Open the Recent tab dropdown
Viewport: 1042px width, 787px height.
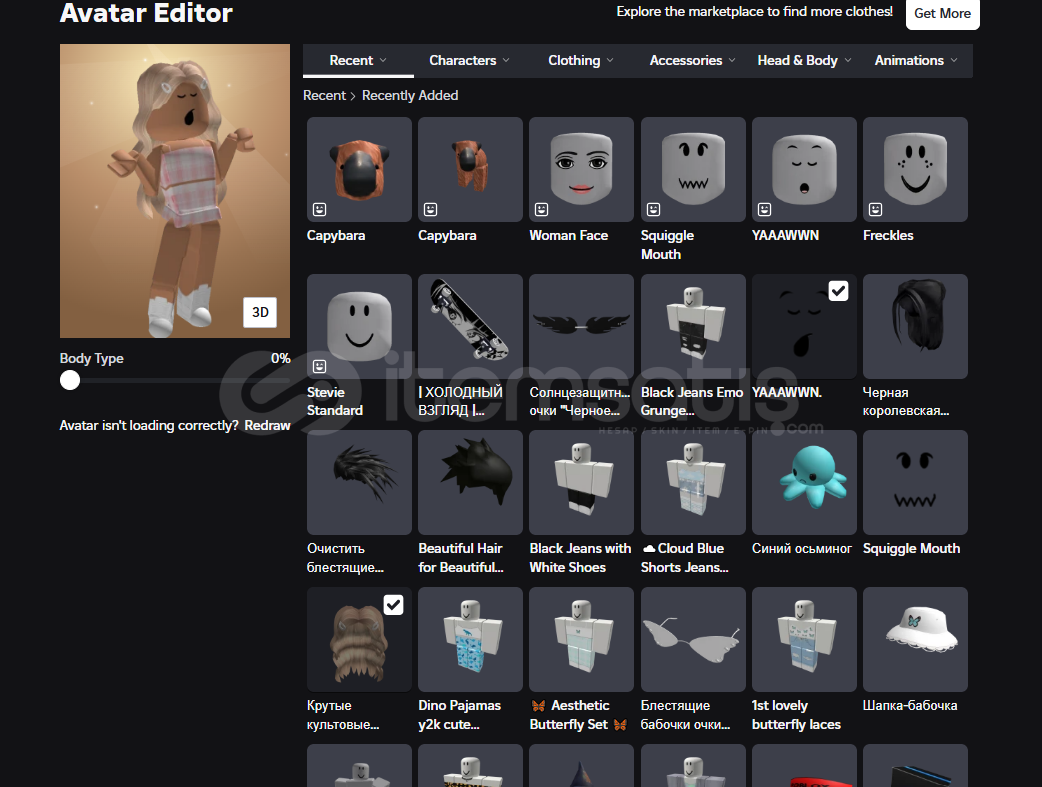pos(358,60)
